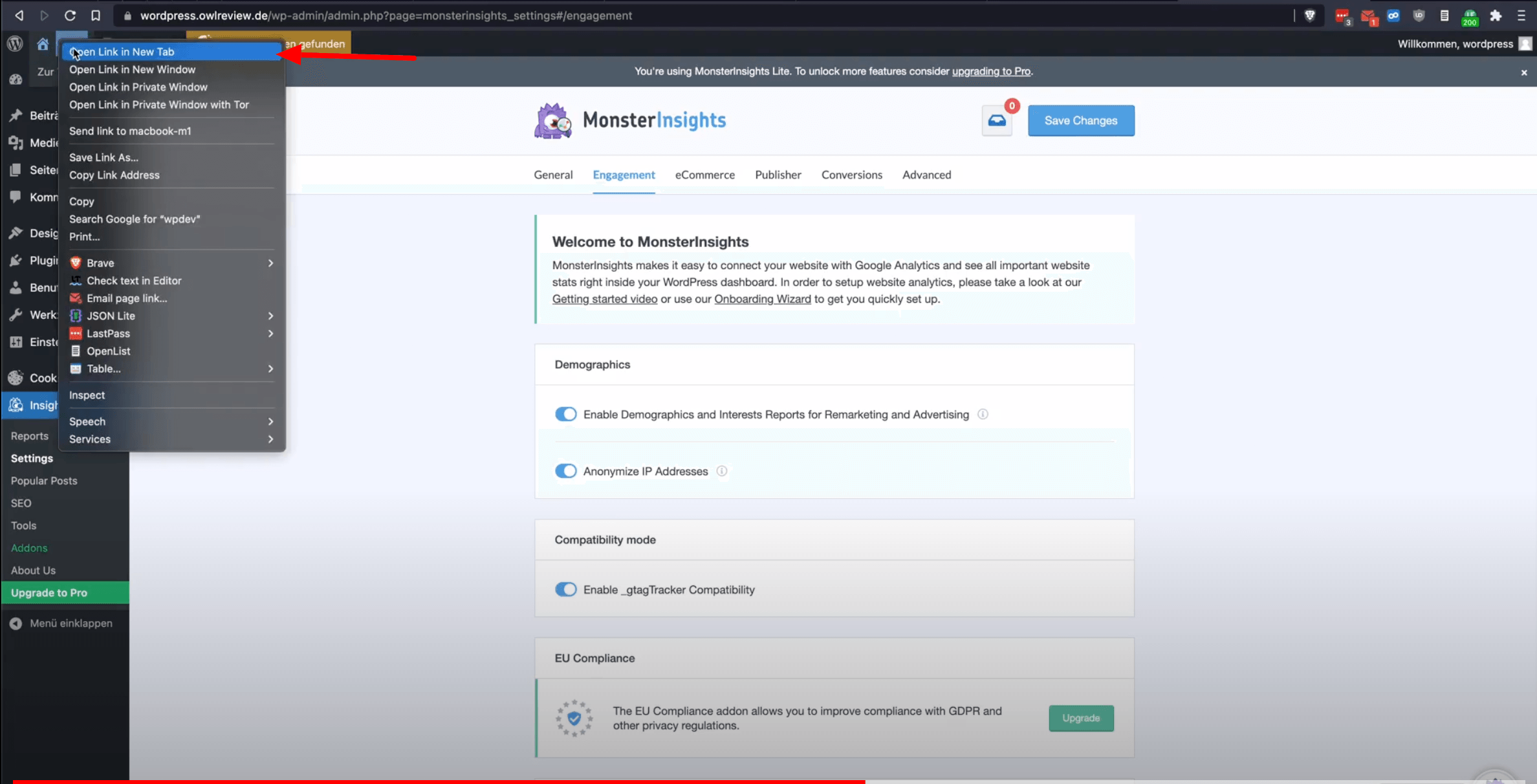Expand the LastPass context menu submenu
The image size is (1537, 784).
270,333
